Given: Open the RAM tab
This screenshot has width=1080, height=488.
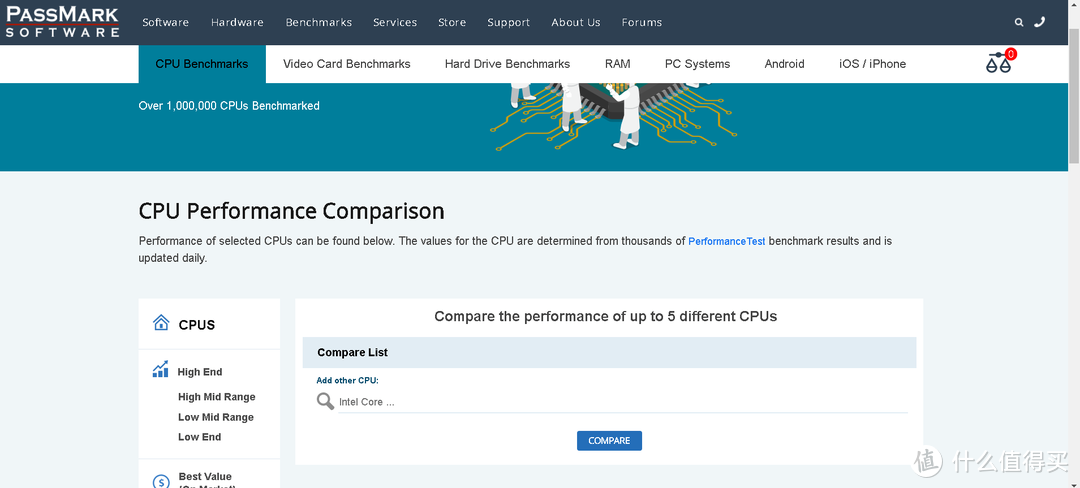Looking at the screenshot, I should [x=617, y=64].
